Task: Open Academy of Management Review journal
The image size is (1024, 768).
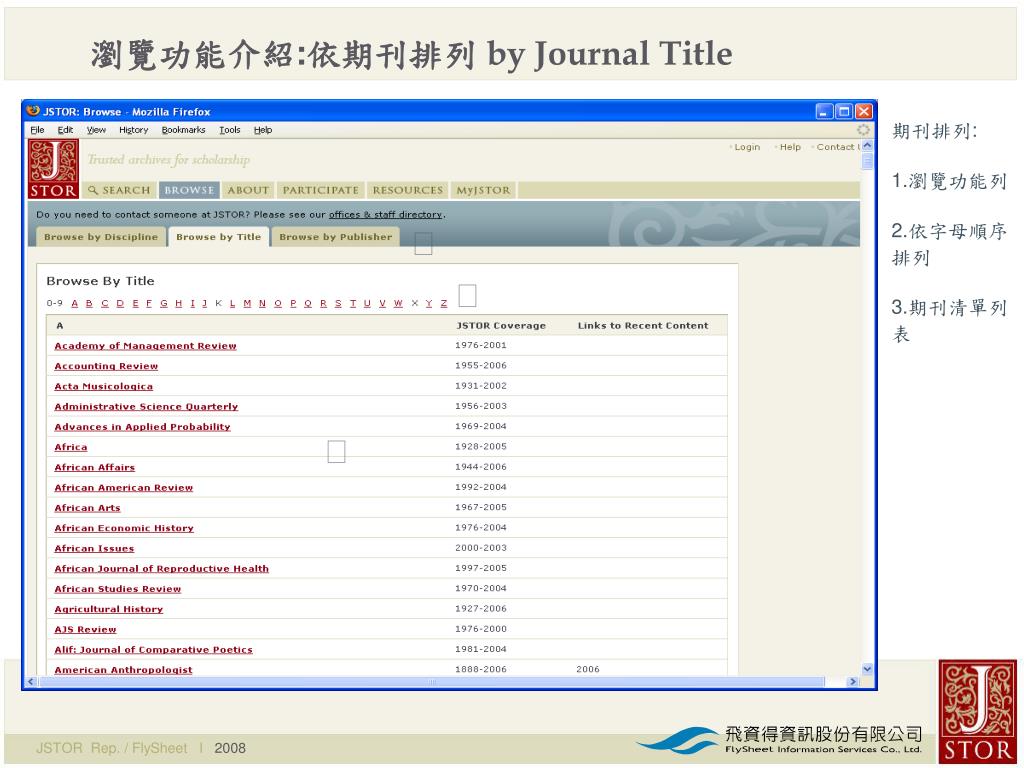Action: click(x=146, y=345)
